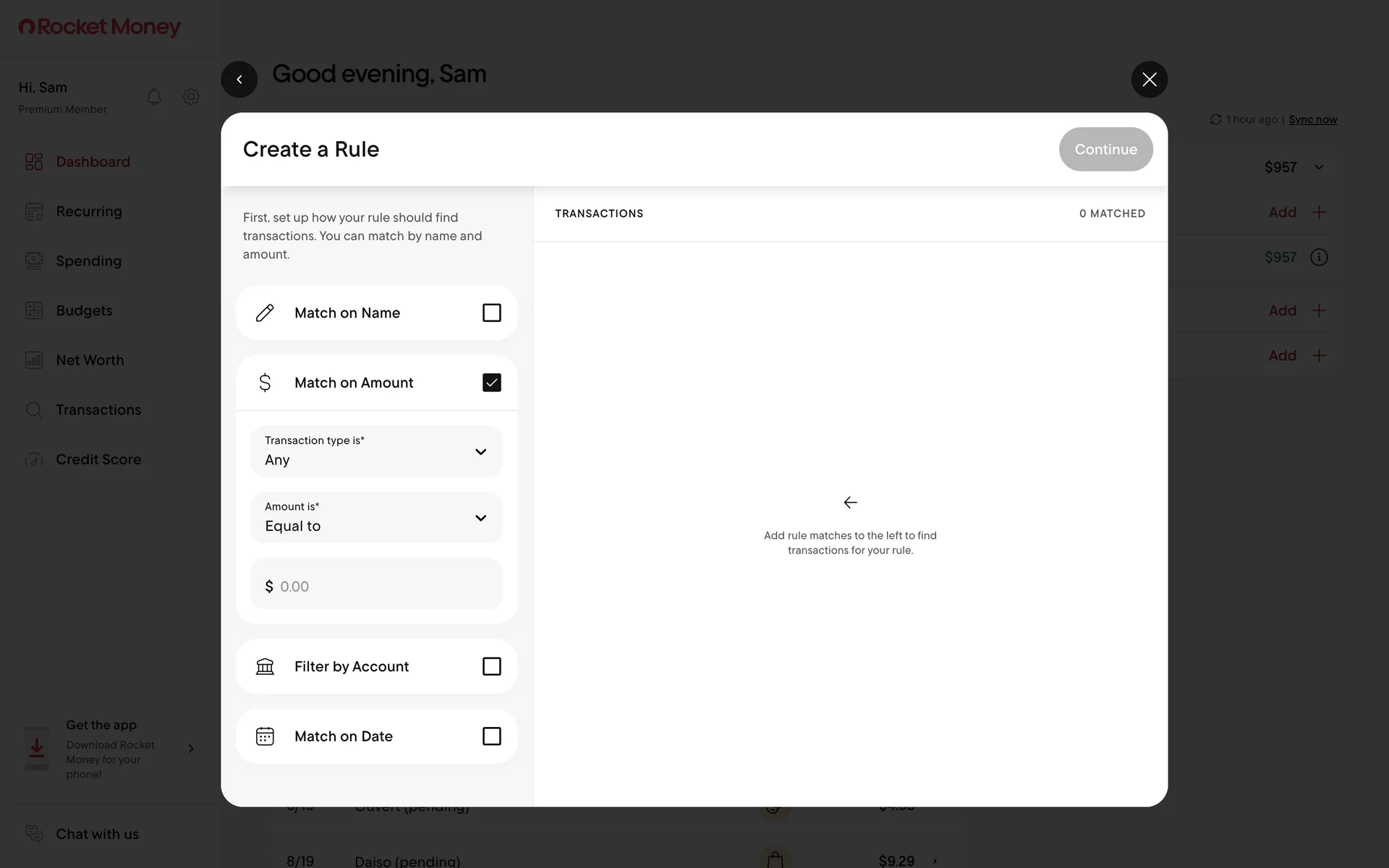This screenshot has height=868, width=1389.
Task: Enable the Match on Name checkbox
Action: coord(491,312)
